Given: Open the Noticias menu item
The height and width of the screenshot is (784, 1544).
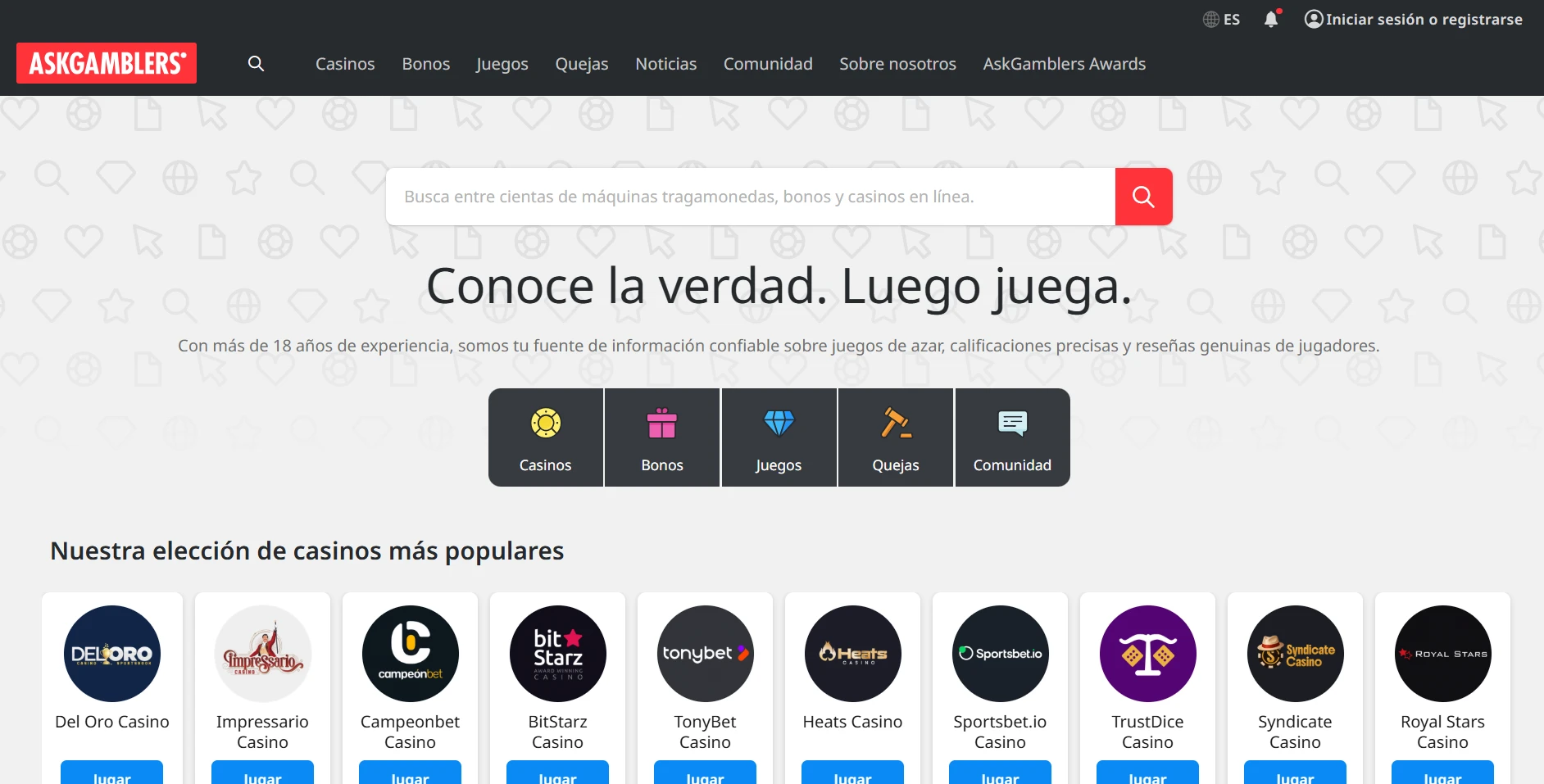Looking at the screenshot, I should [x=666, y=64].
